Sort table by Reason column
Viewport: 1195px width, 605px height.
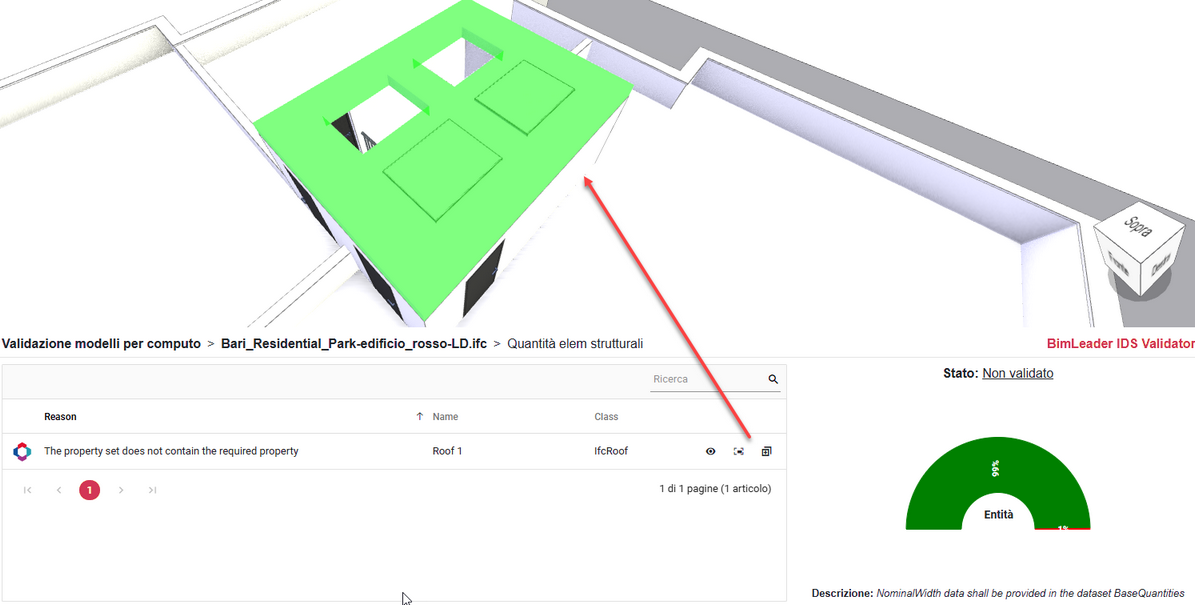click(60, 417)
